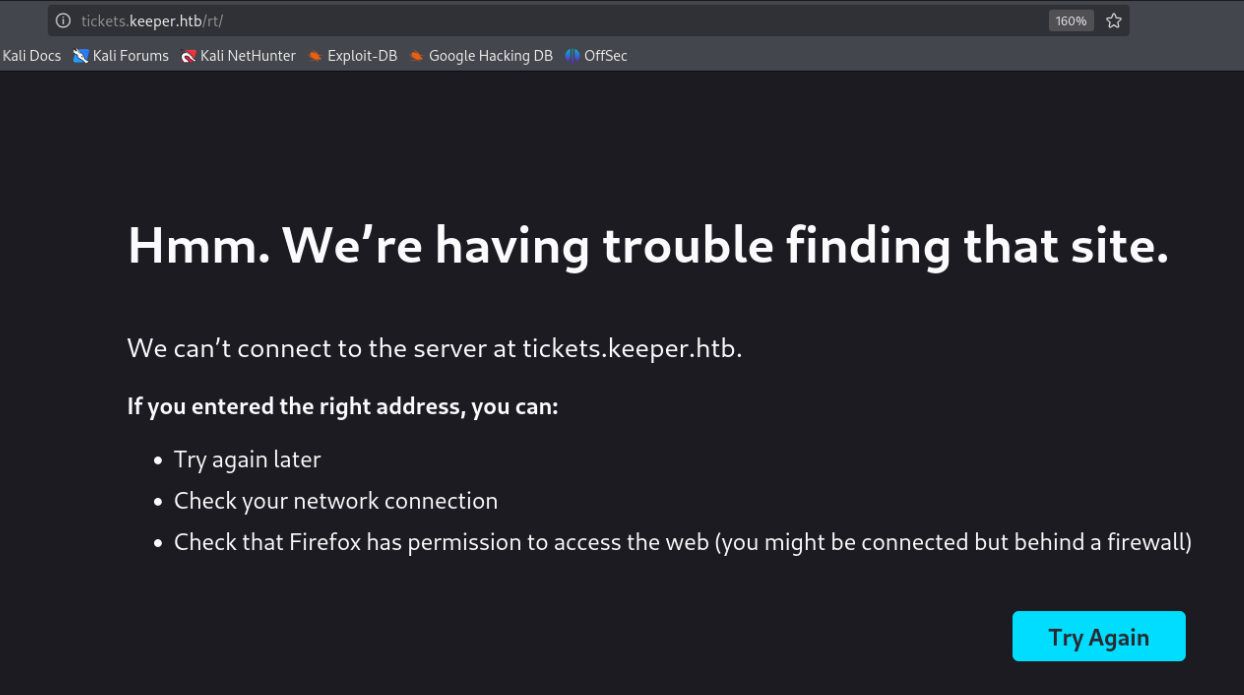This screenshot has width=1244, height=695.
Task: Click the OffSec favicon icon
Action: coord(572,56)
